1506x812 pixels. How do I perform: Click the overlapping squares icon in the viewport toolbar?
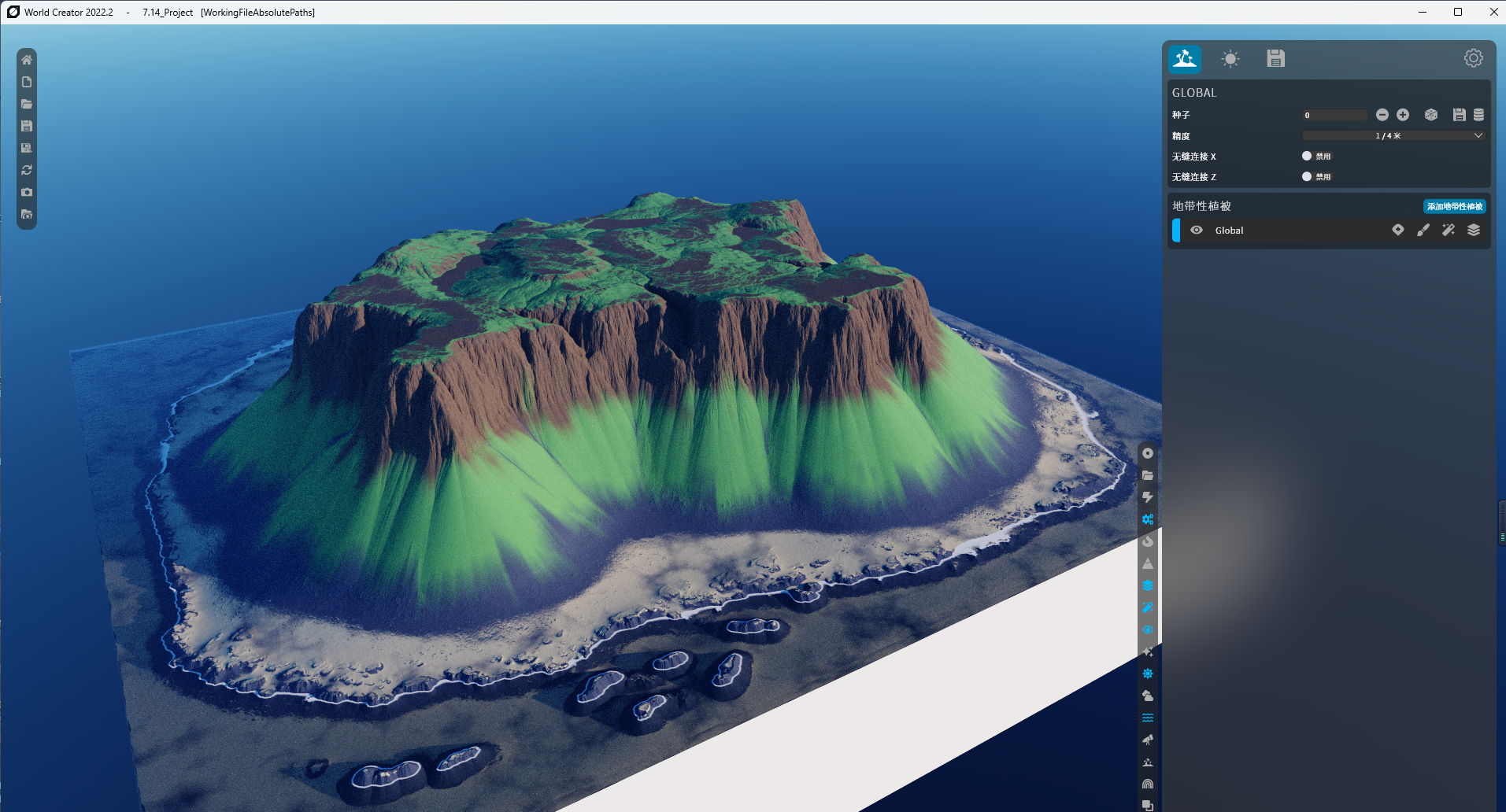[x=1148, y=805]
